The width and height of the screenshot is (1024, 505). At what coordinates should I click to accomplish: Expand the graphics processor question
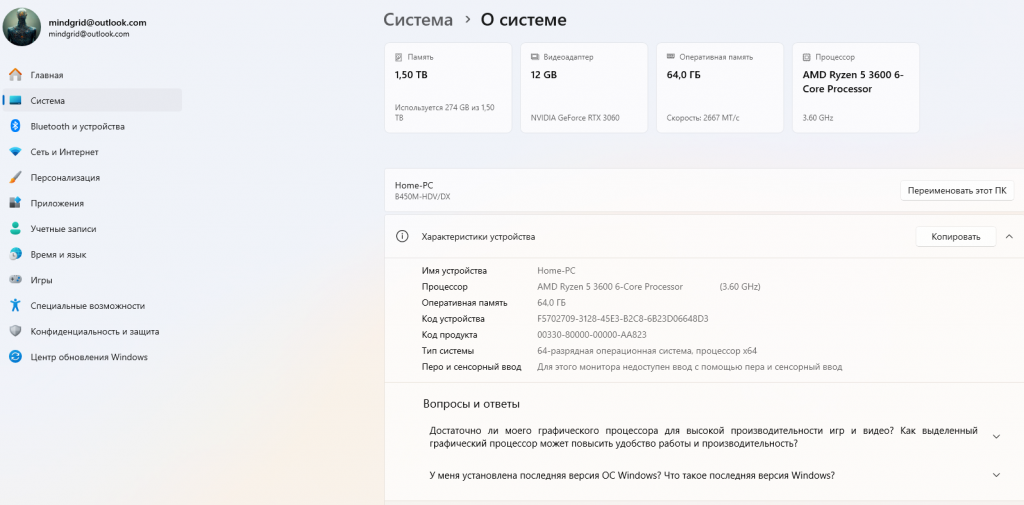pos(996,437)
